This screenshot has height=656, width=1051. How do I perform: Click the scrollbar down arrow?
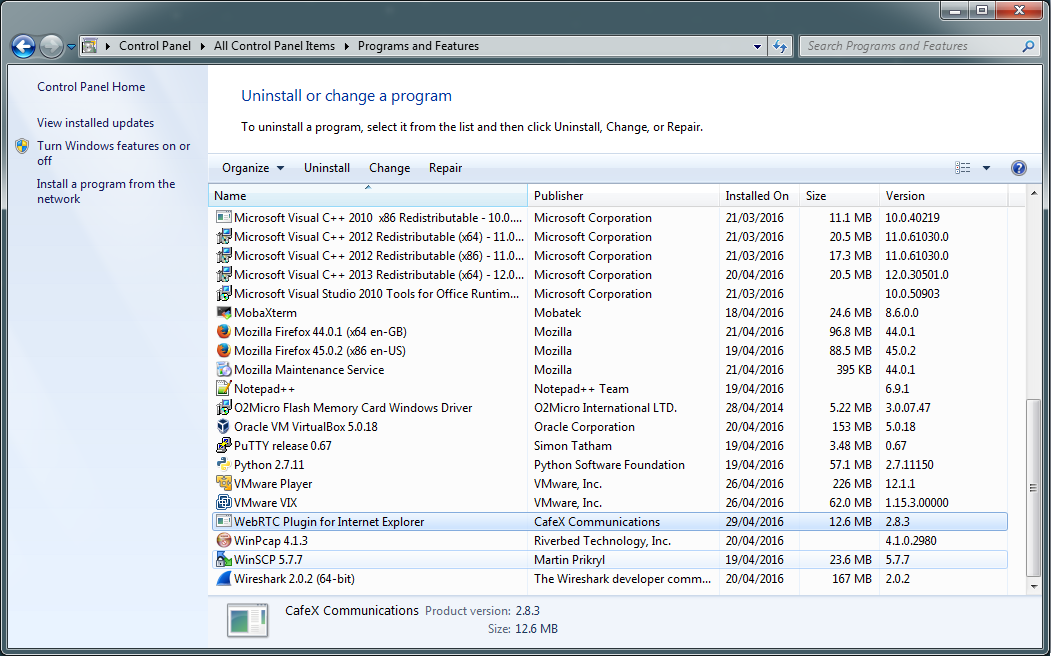pyautogui.click(x=1034, y=587)
